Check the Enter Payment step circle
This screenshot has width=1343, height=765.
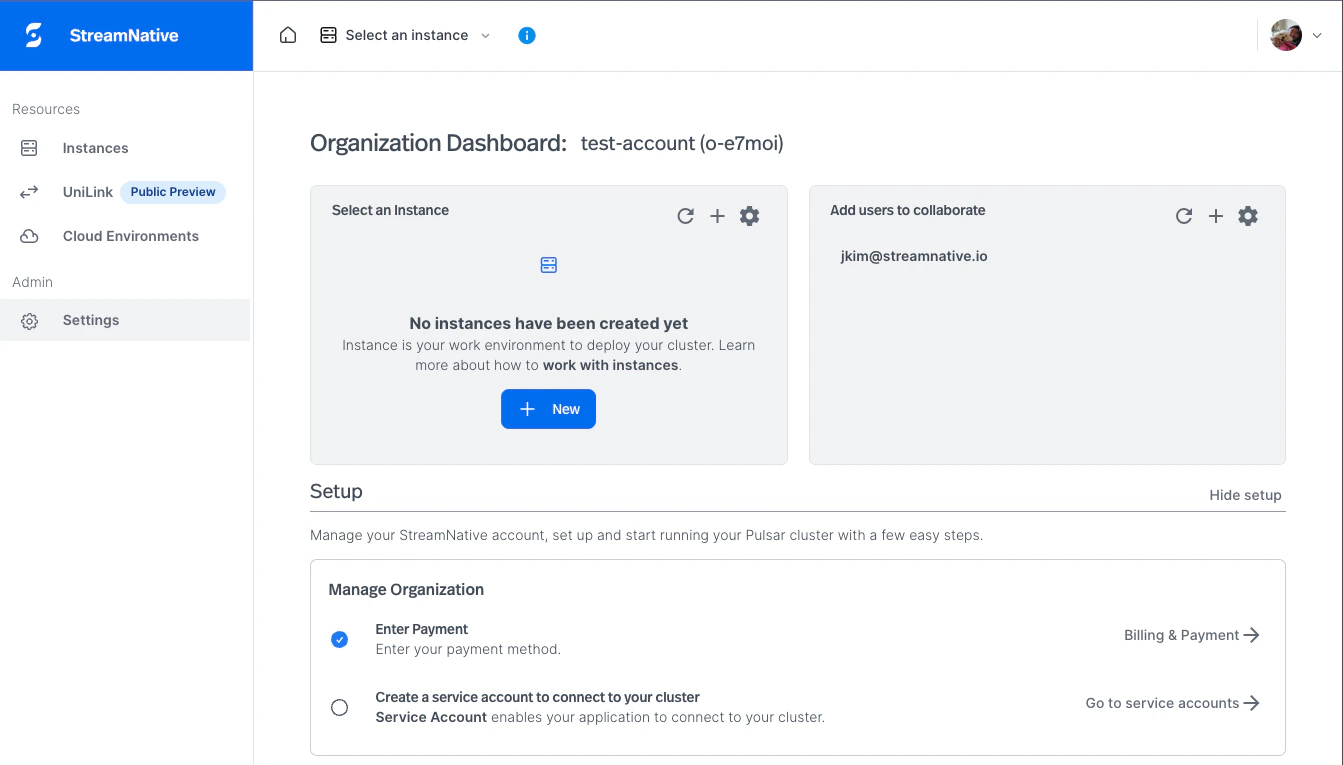pyautogui.click(x=339, y=639)
